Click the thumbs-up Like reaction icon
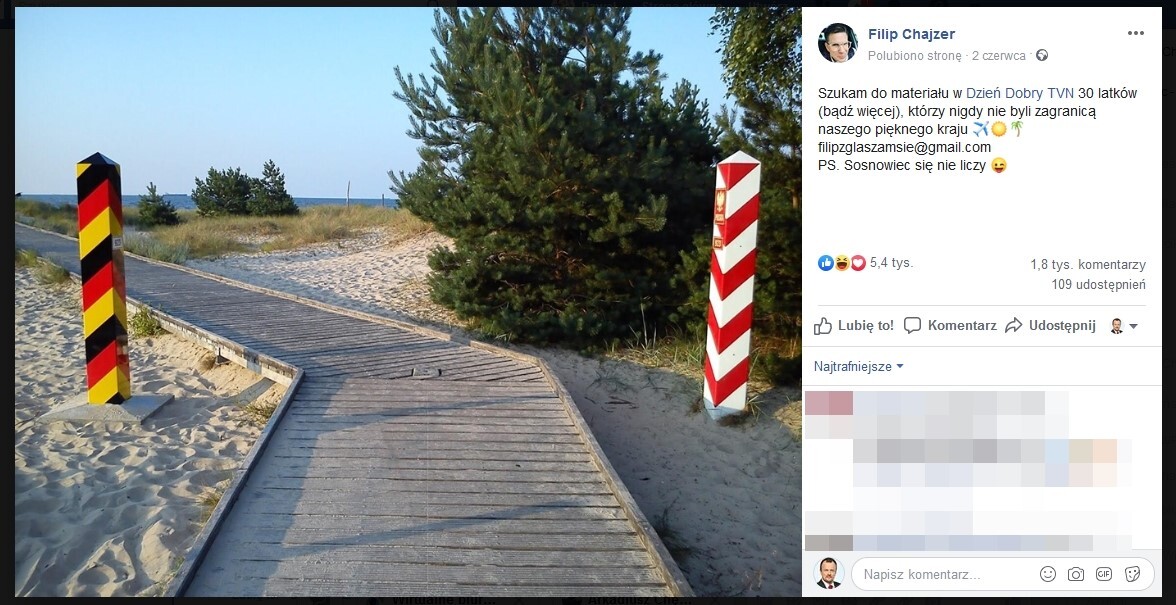This screenshot has width=1176, height=605. point(826,263)
